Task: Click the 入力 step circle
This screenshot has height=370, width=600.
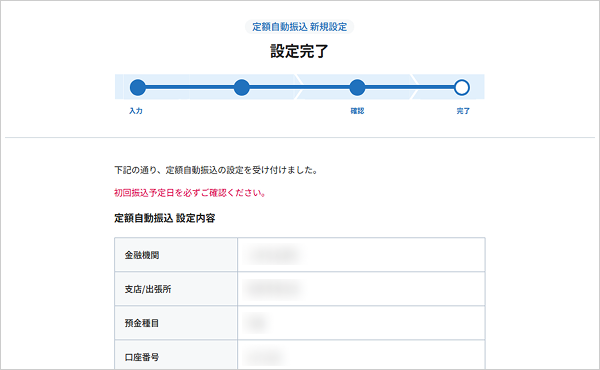Action: [x=138, y=87]
